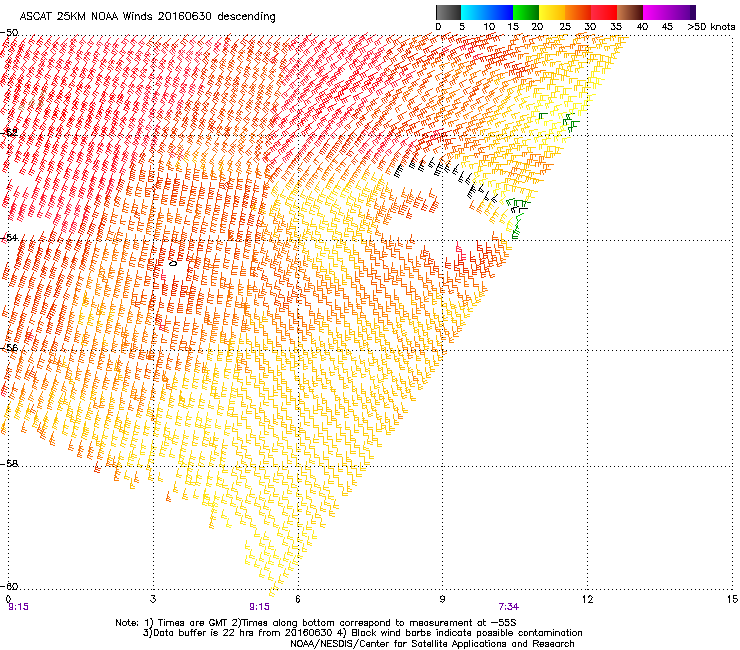740x650 pixels.
Task: Click the red 30-35 knots color segment
Action: pos(604,12)
